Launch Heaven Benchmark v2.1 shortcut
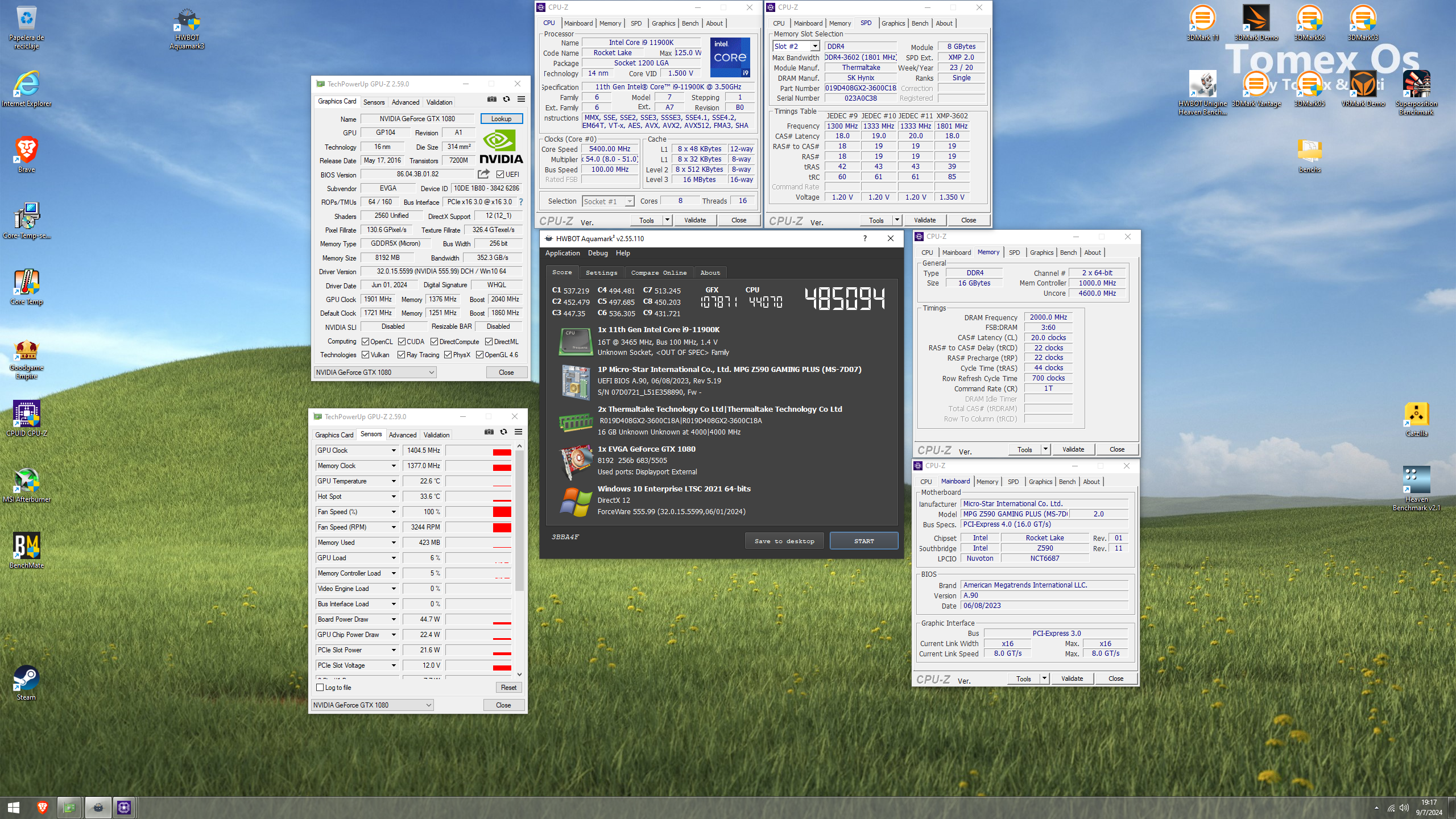 click(1416, 489)
